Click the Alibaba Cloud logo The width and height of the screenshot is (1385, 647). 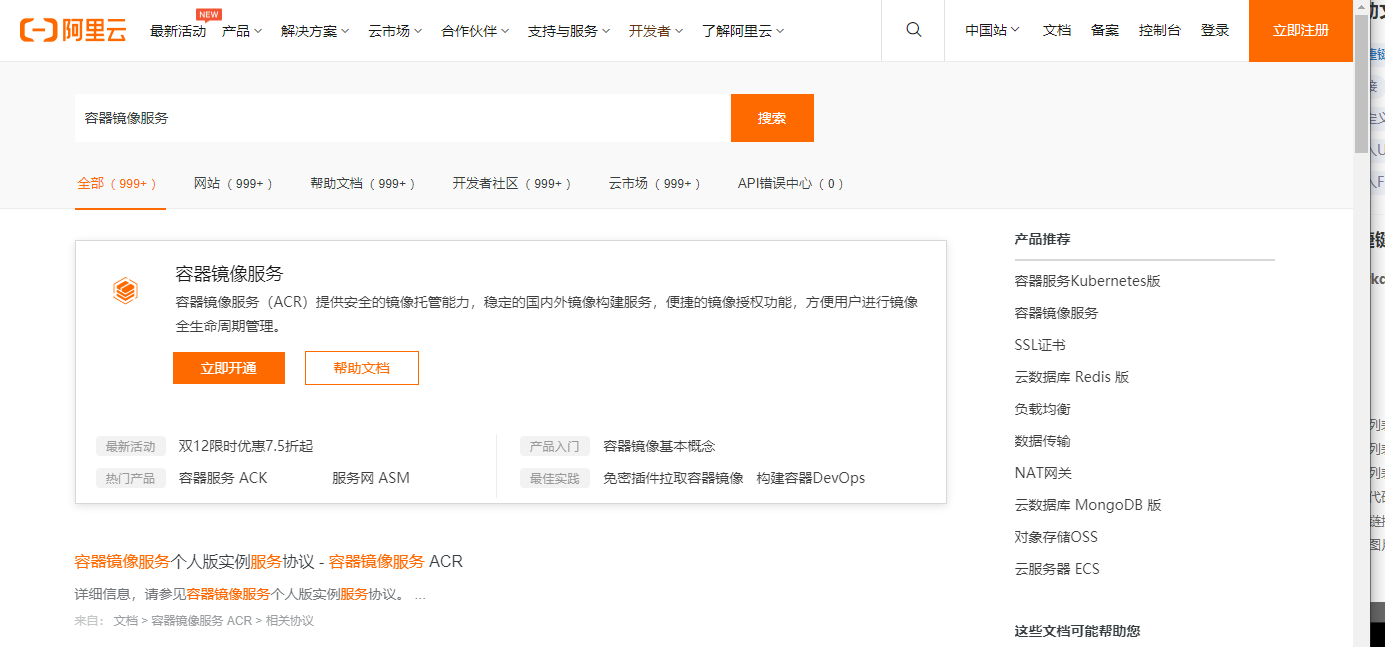click(x=73, y=30)
